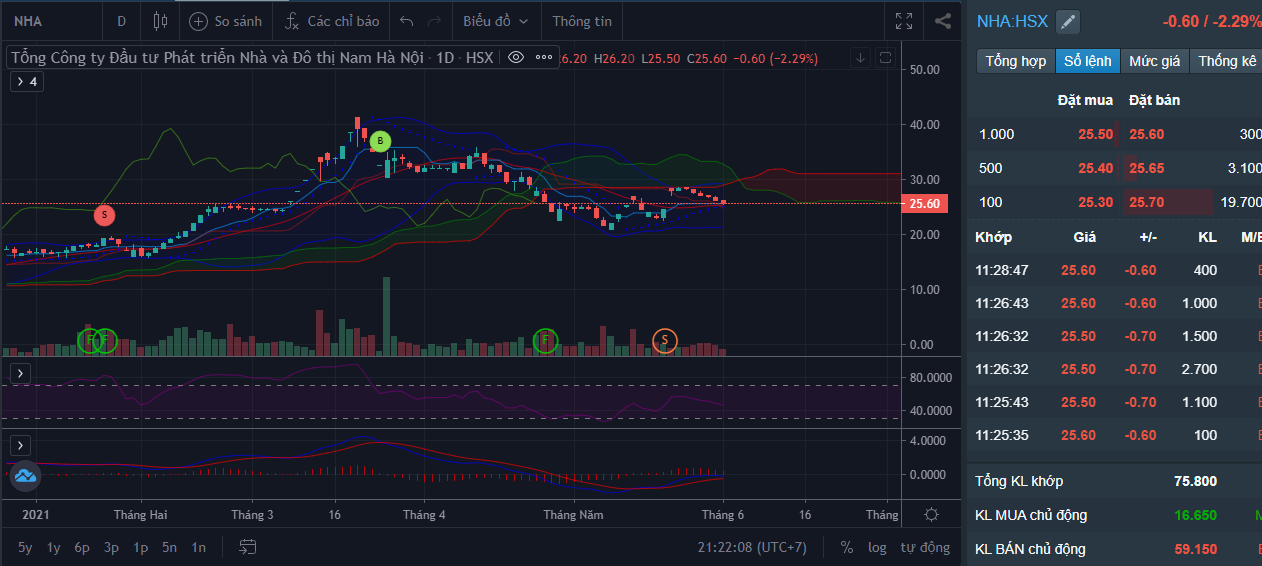Toggle the legend visibility eye icon

(516, 57)
